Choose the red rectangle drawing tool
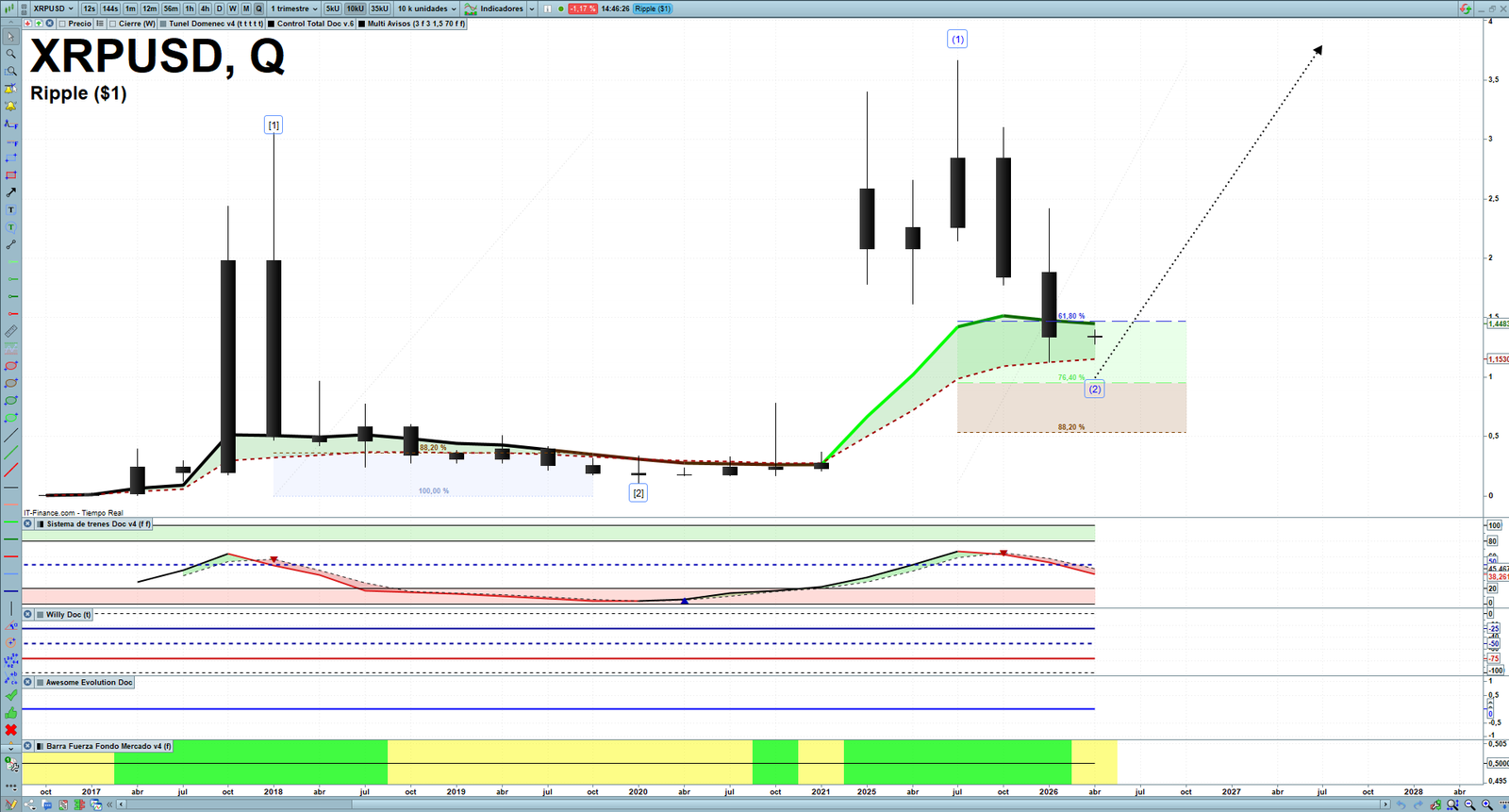1509x812 pixels. pos(11,175)
